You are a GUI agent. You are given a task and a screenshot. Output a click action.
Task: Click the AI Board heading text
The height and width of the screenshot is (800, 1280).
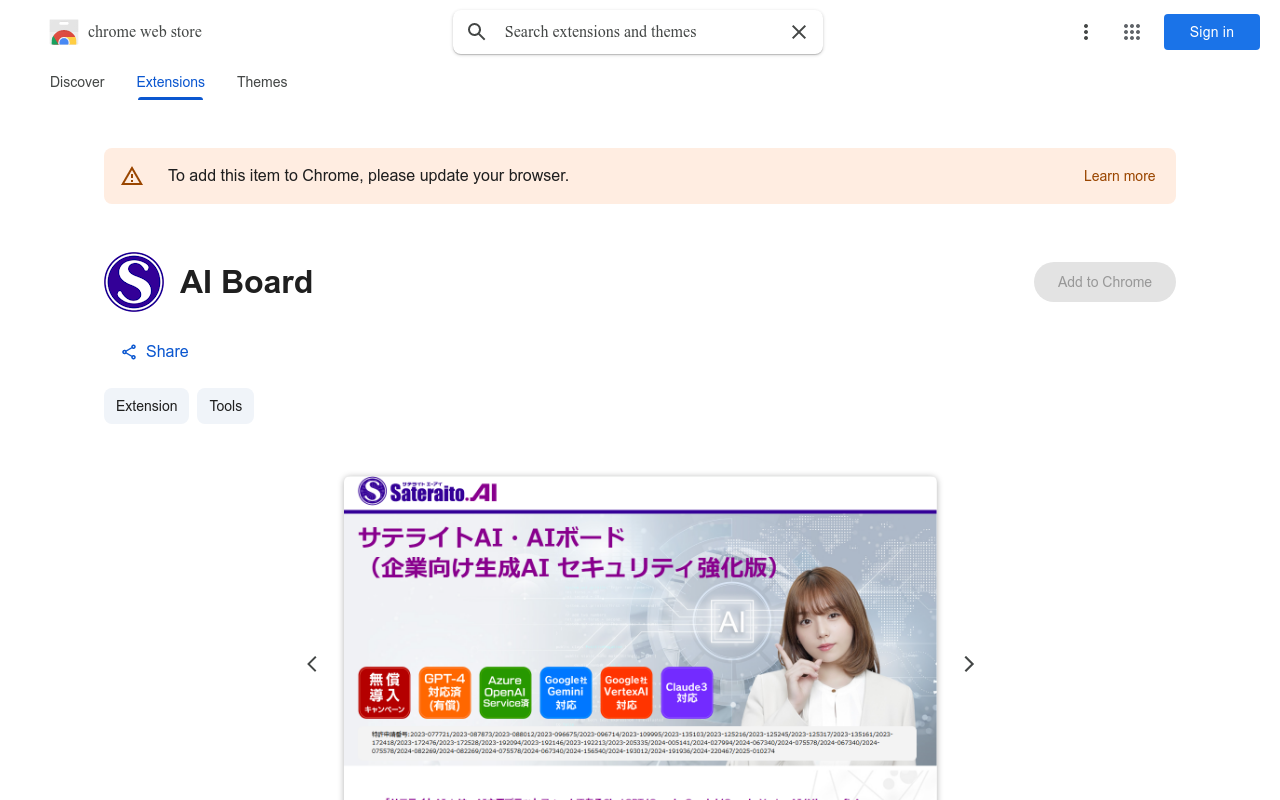(246, 282)
